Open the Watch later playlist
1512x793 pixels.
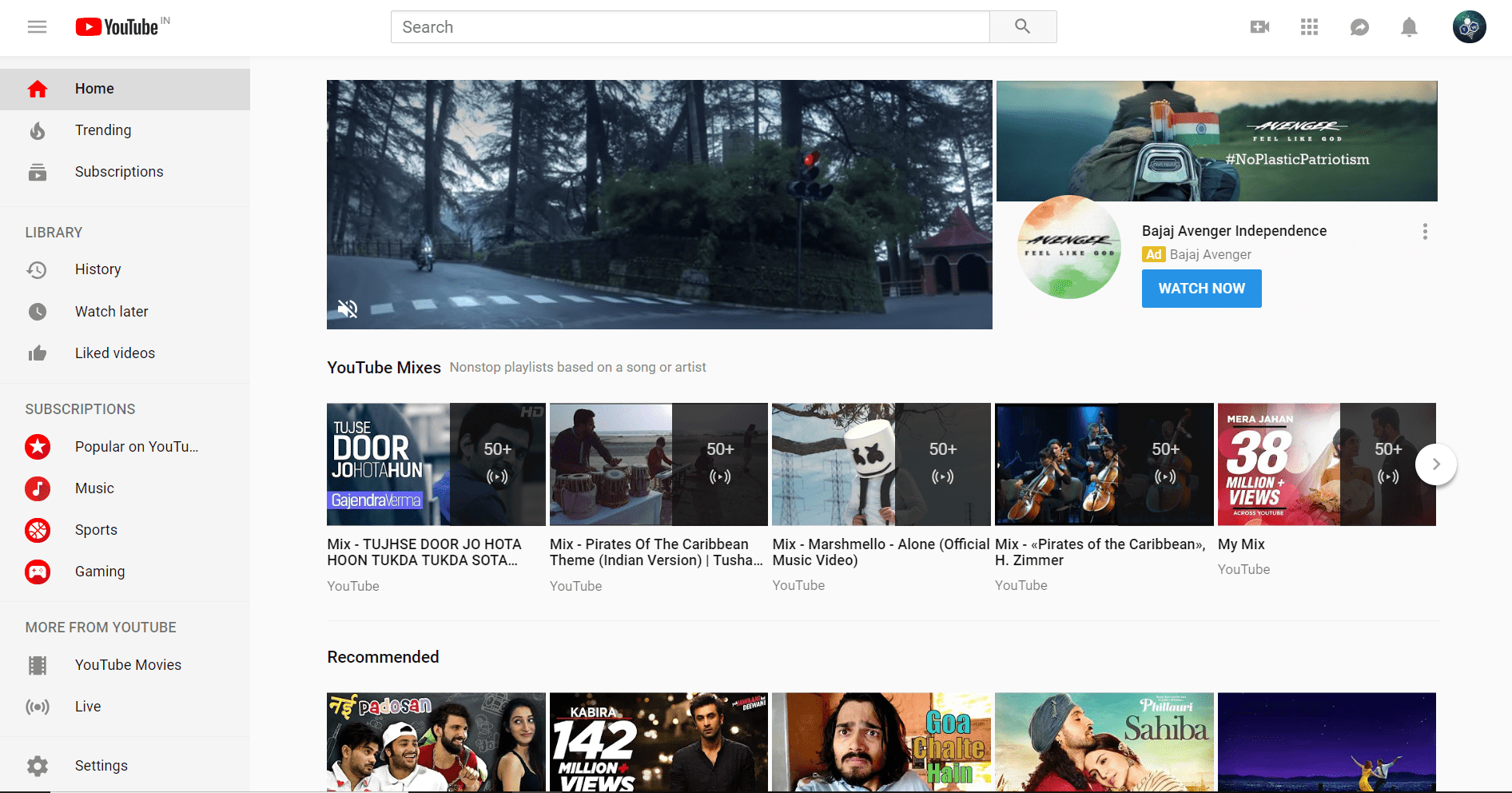[x=111, y=311]
